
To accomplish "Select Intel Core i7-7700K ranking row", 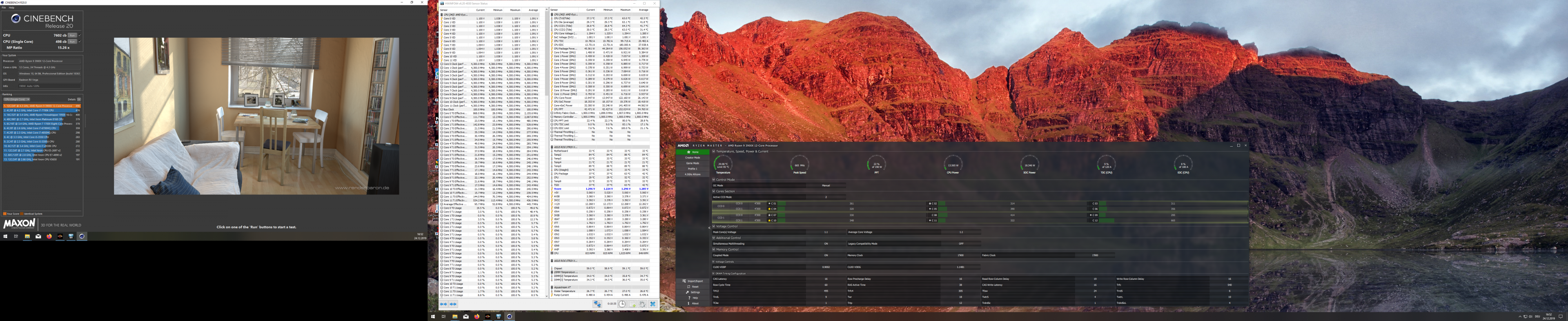I will point(41,109).
